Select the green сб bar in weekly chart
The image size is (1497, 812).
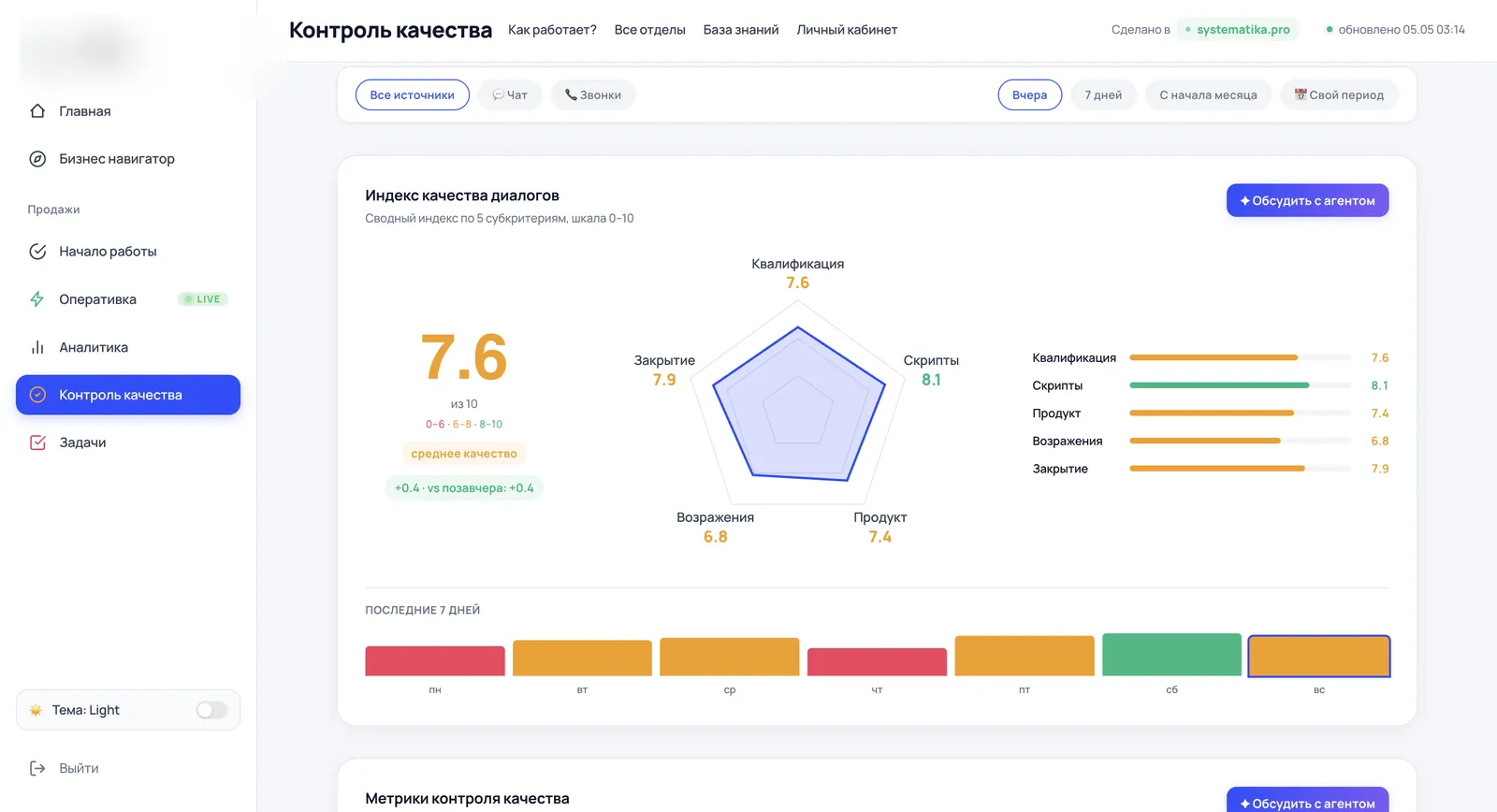click(x=1171, y=654)
